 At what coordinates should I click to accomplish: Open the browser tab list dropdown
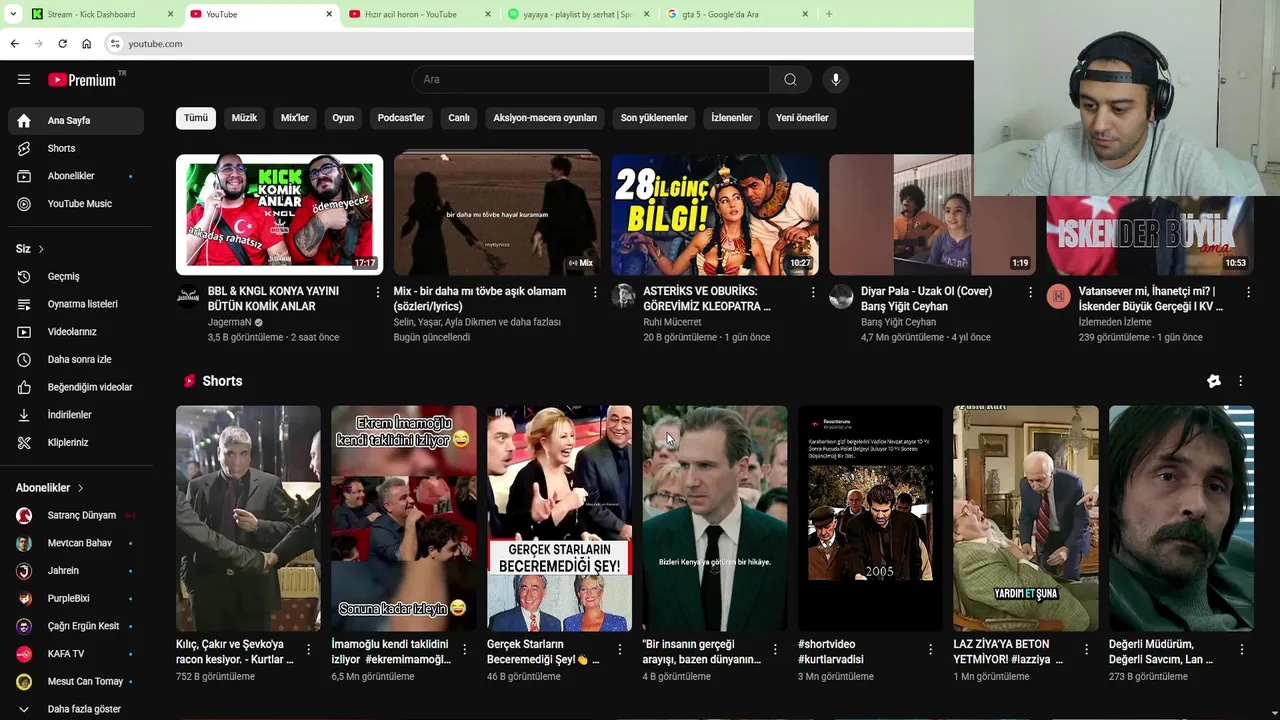pos(13,14)
